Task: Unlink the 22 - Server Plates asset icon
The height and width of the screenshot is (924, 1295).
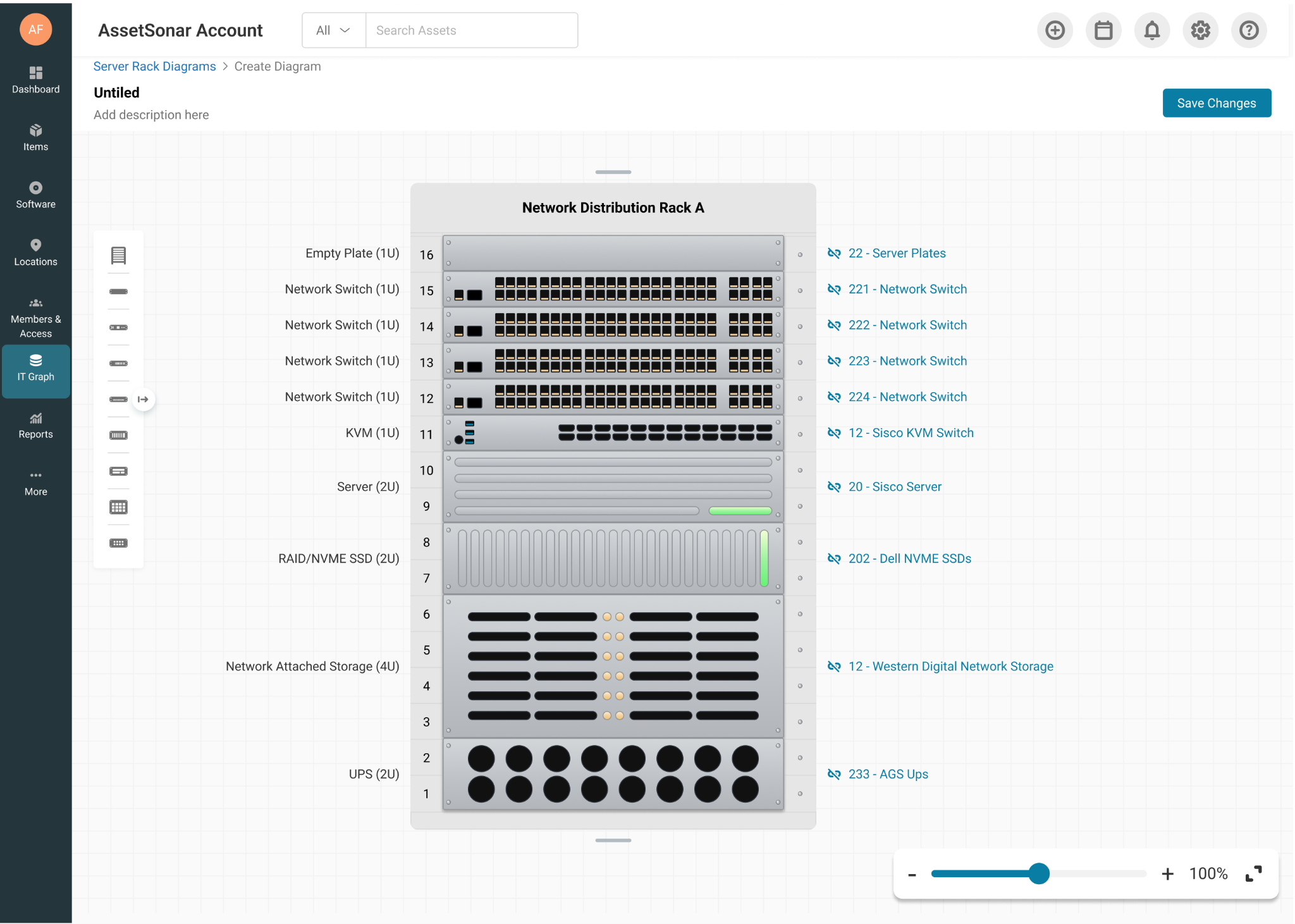Action: pos(834,253)
